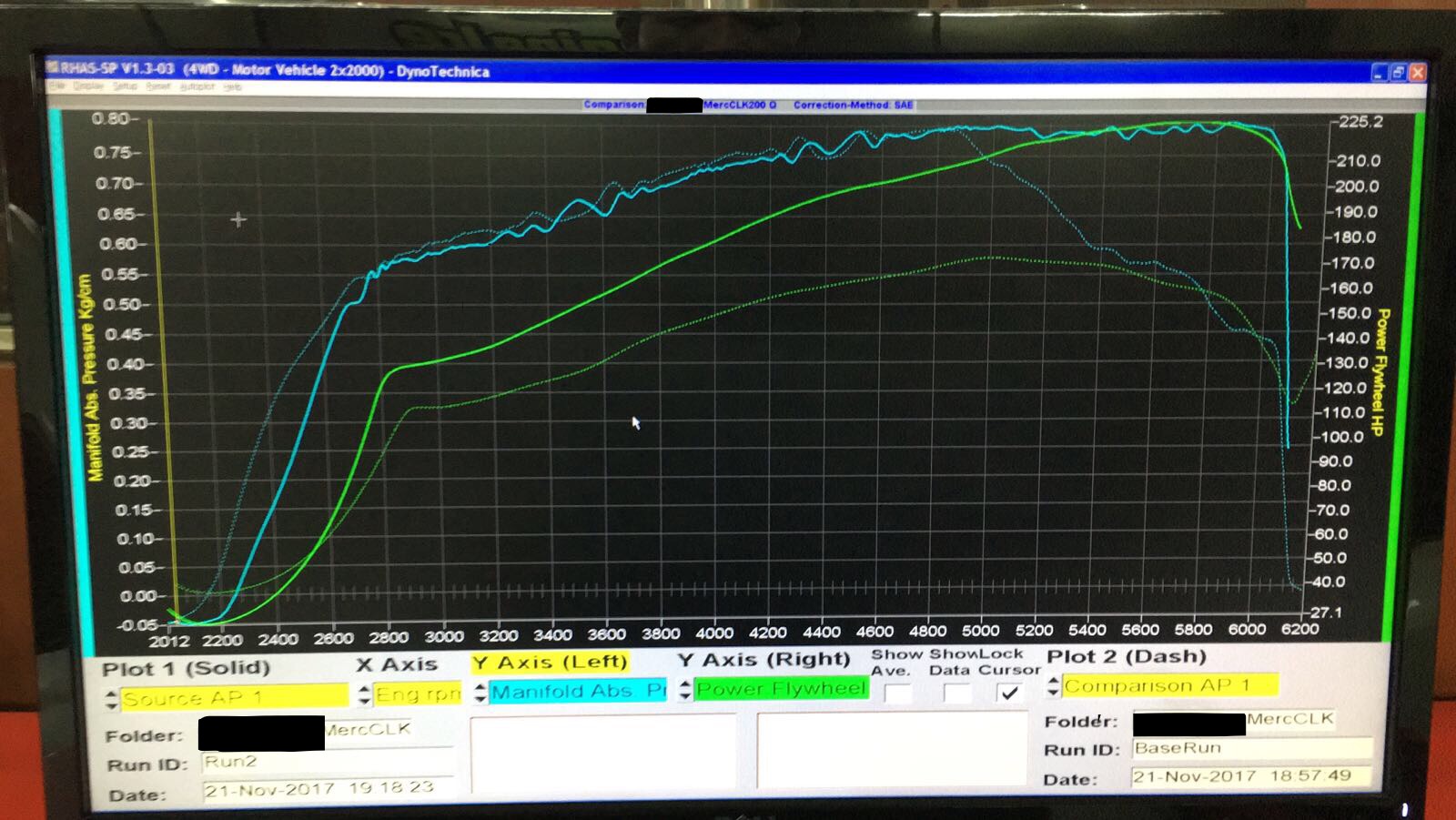Open the Help menu

click(x=232, y=86)
